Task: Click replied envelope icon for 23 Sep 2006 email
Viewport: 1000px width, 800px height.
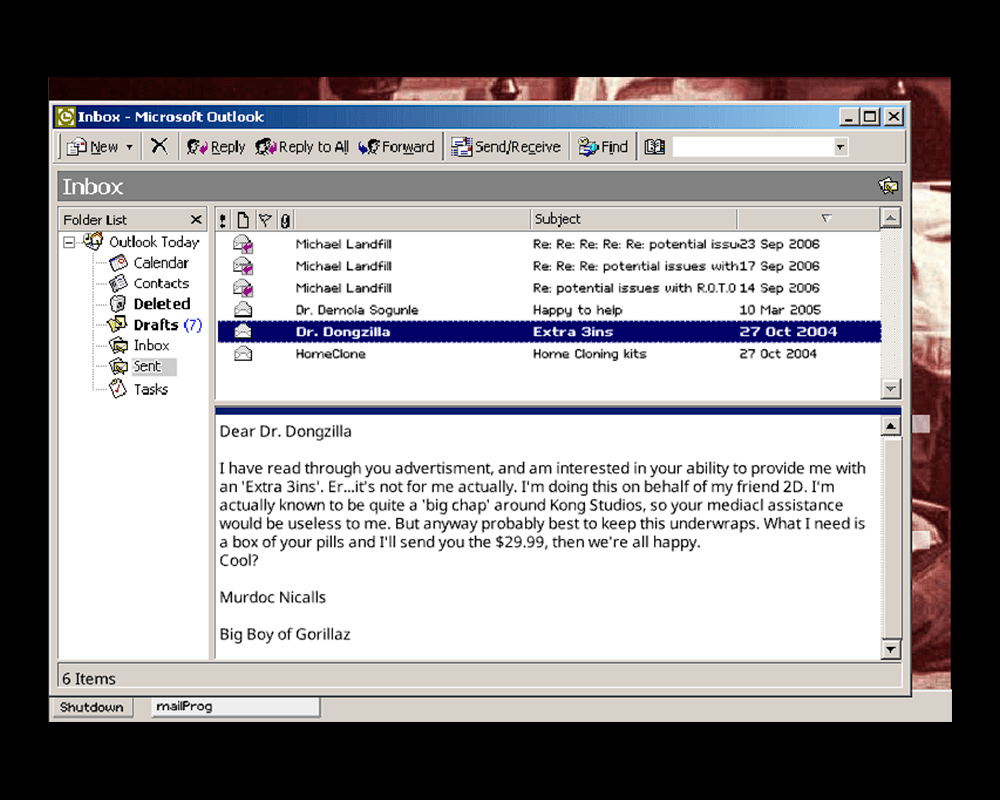Action: coord(242,244)
